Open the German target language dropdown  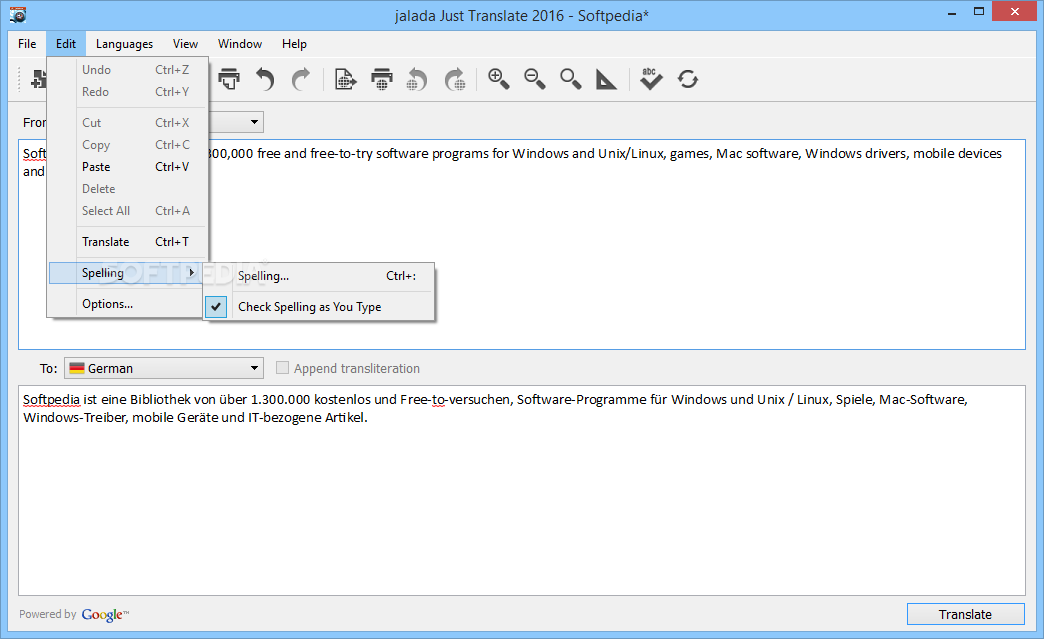coord(164,368)
